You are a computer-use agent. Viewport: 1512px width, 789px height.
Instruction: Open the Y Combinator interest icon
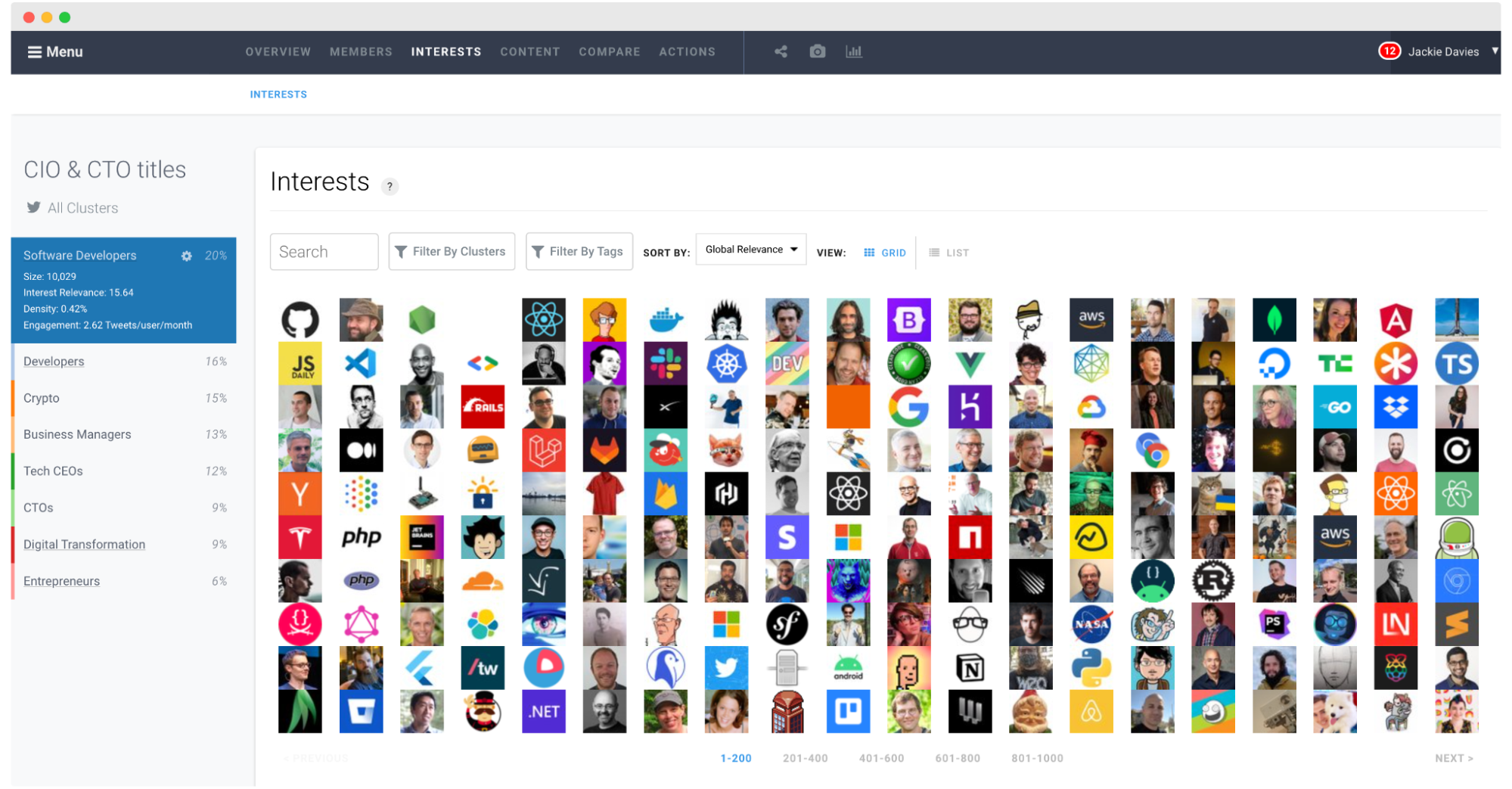pyautogui.click(x=300, y=494)
